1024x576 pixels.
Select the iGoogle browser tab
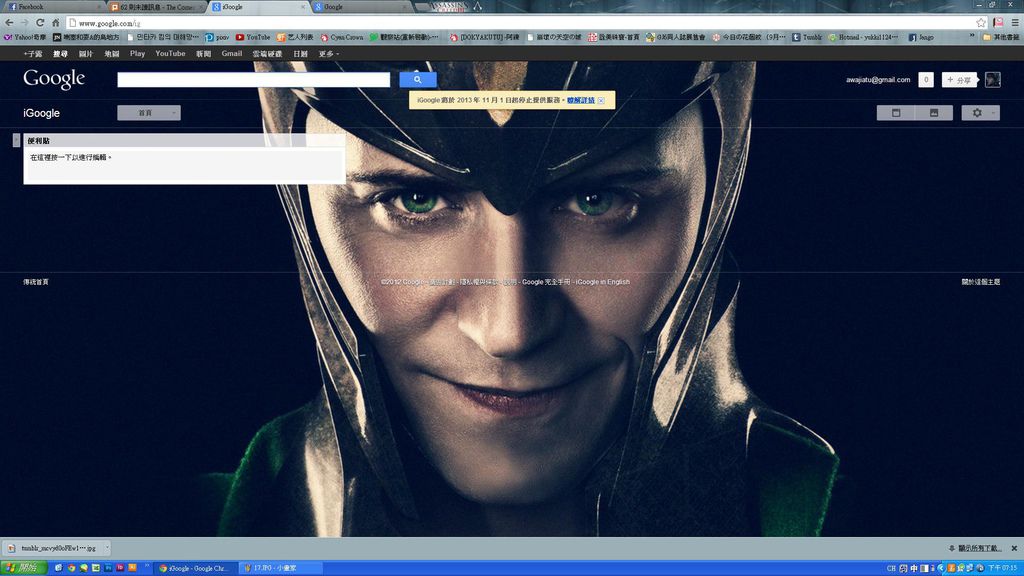pyautogui.click(x=258, y=7)
